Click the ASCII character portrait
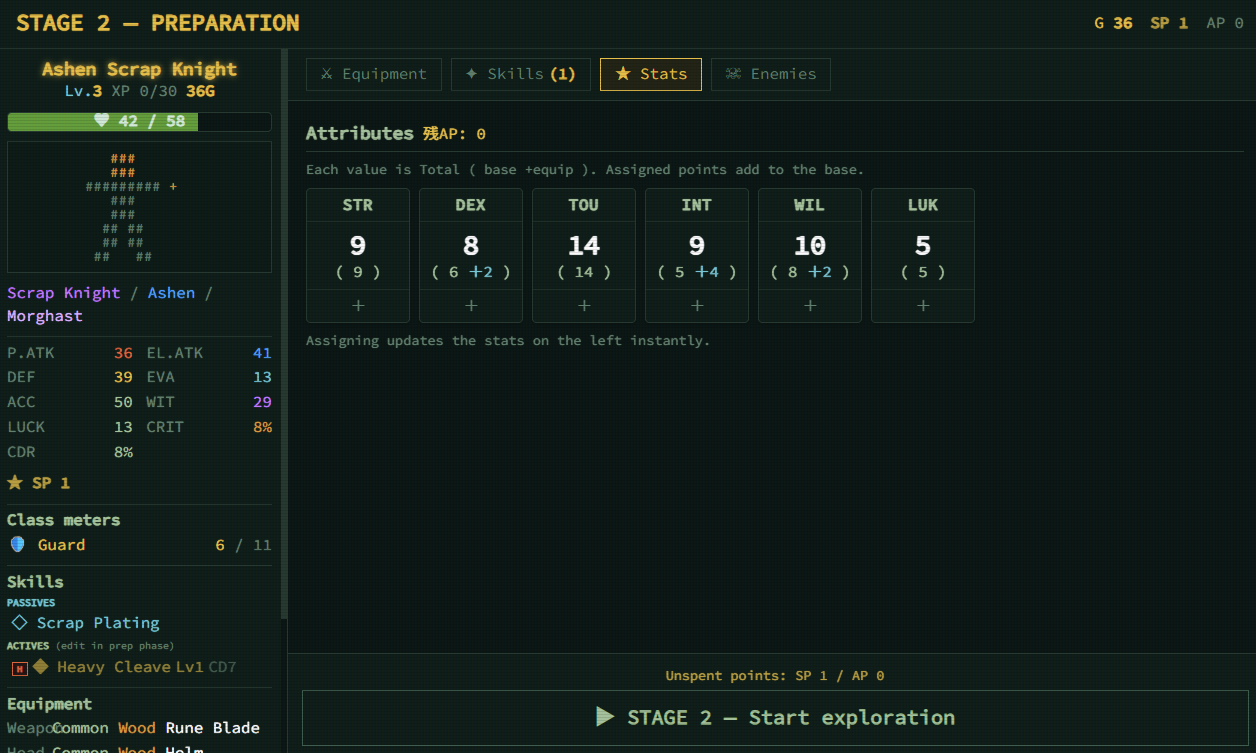 click(139, 207)
